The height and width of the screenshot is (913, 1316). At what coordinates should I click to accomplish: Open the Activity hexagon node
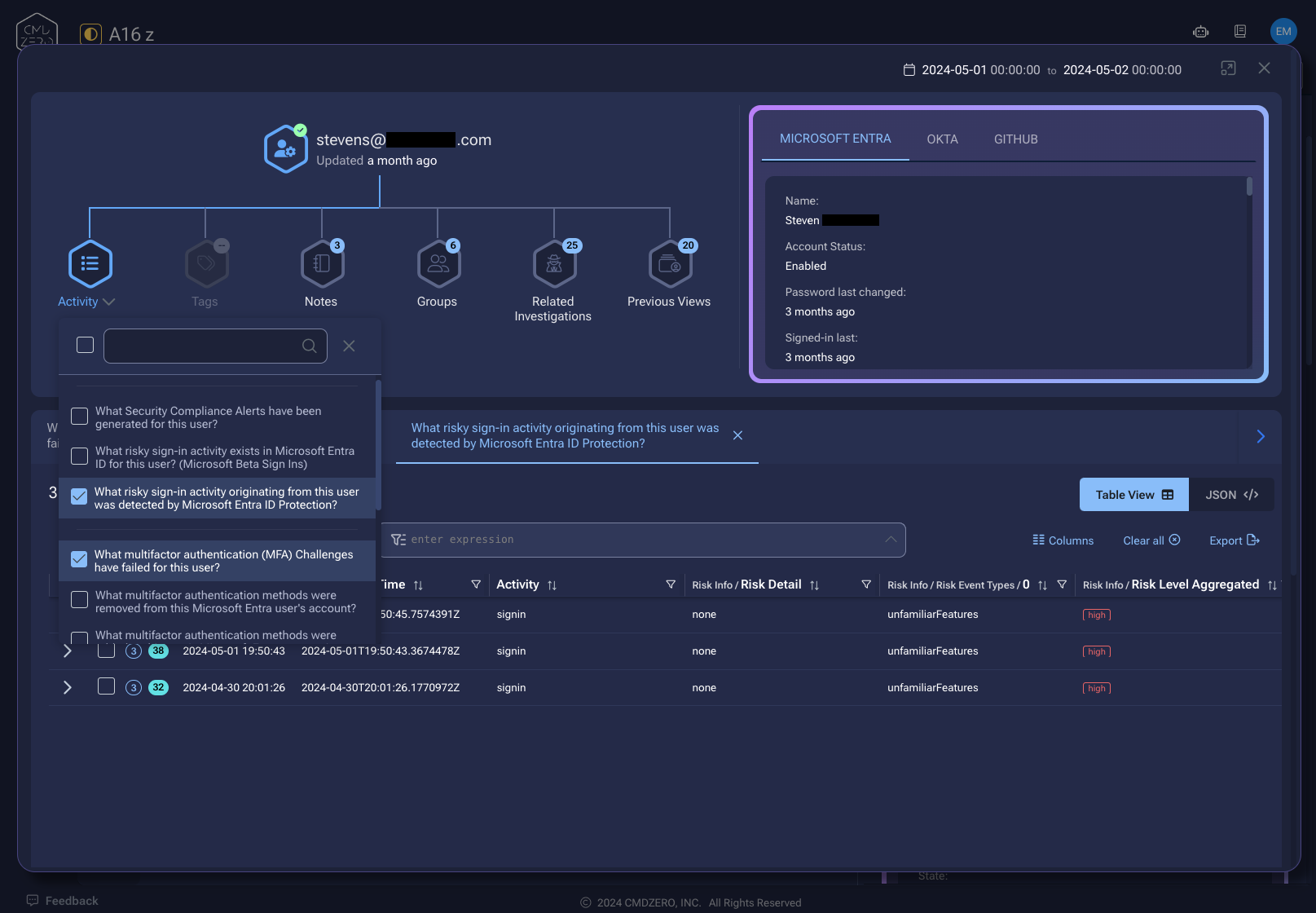point(90,263)
